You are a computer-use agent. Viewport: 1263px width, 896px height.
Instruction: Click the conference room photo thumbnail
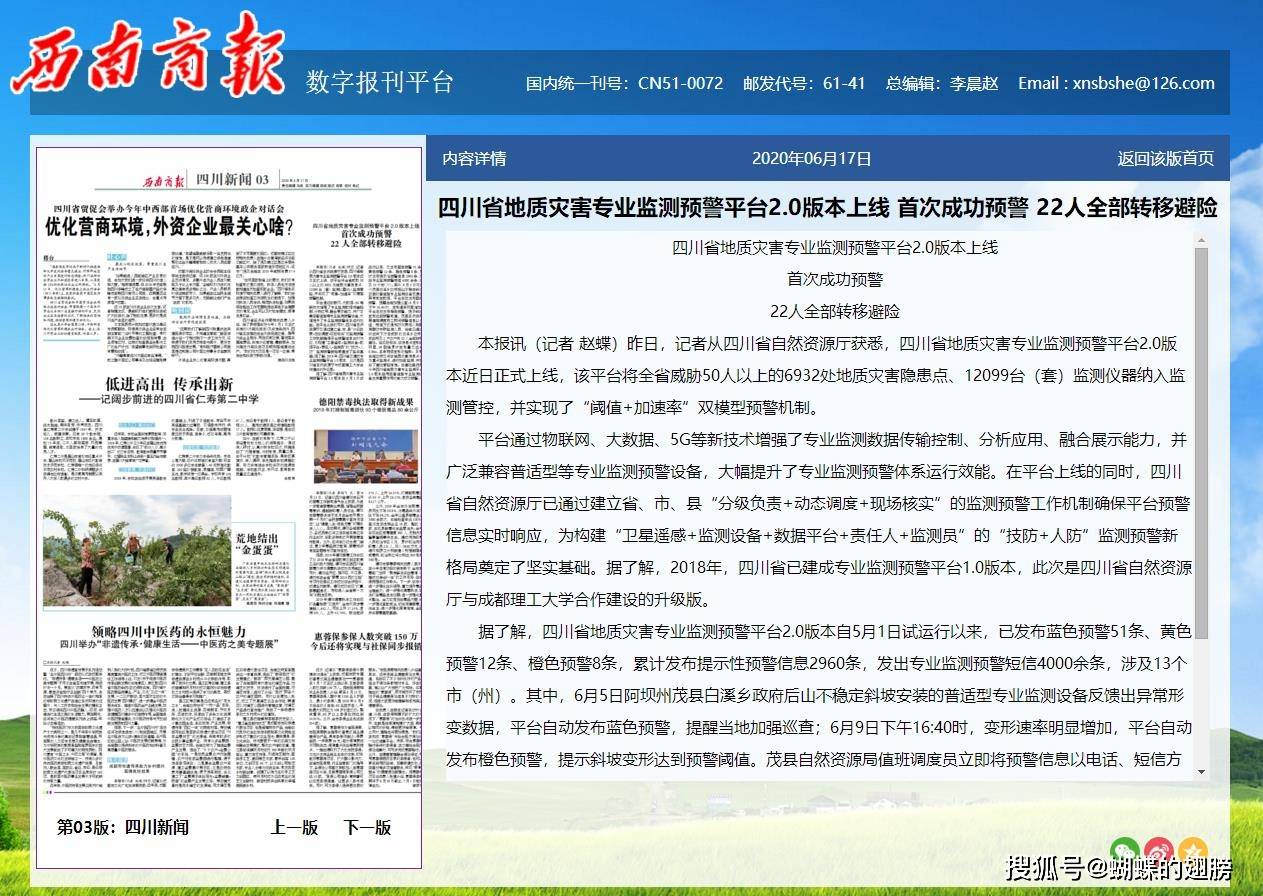point(365,457)
